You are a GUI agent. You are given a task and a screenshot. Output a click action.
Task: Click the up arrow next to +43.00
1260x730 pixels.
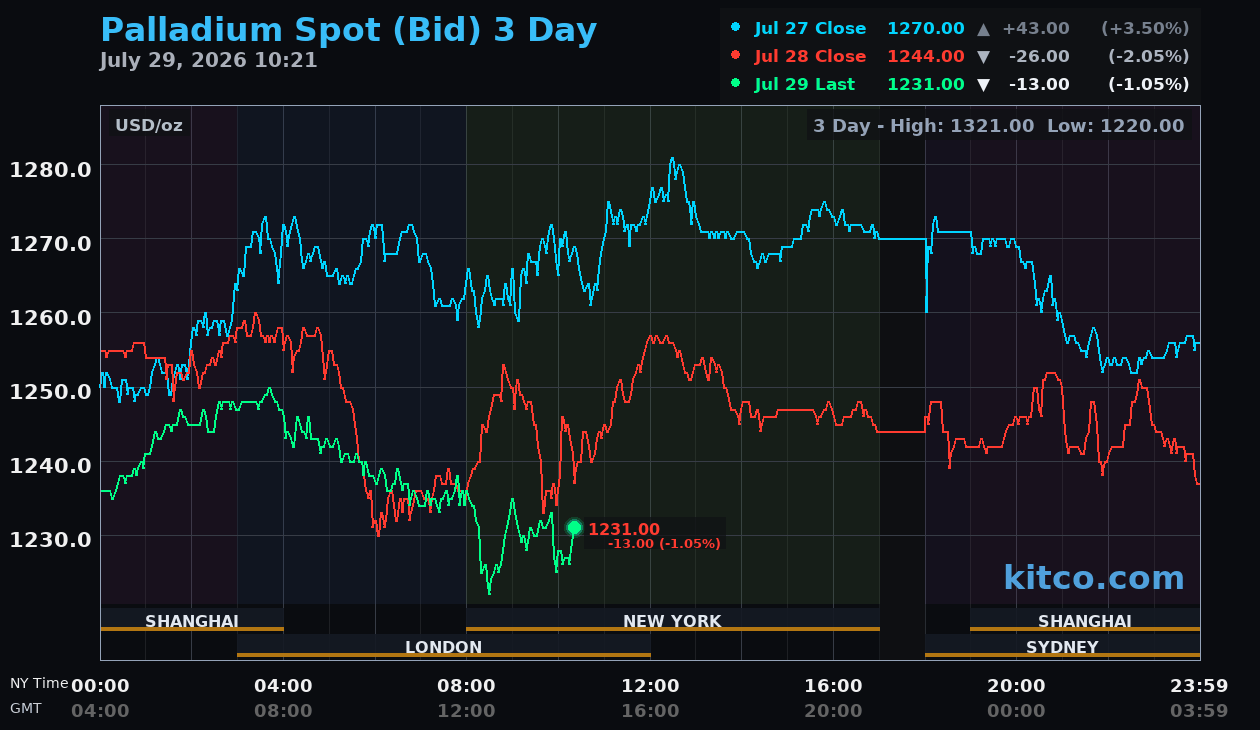coord(983,29)
